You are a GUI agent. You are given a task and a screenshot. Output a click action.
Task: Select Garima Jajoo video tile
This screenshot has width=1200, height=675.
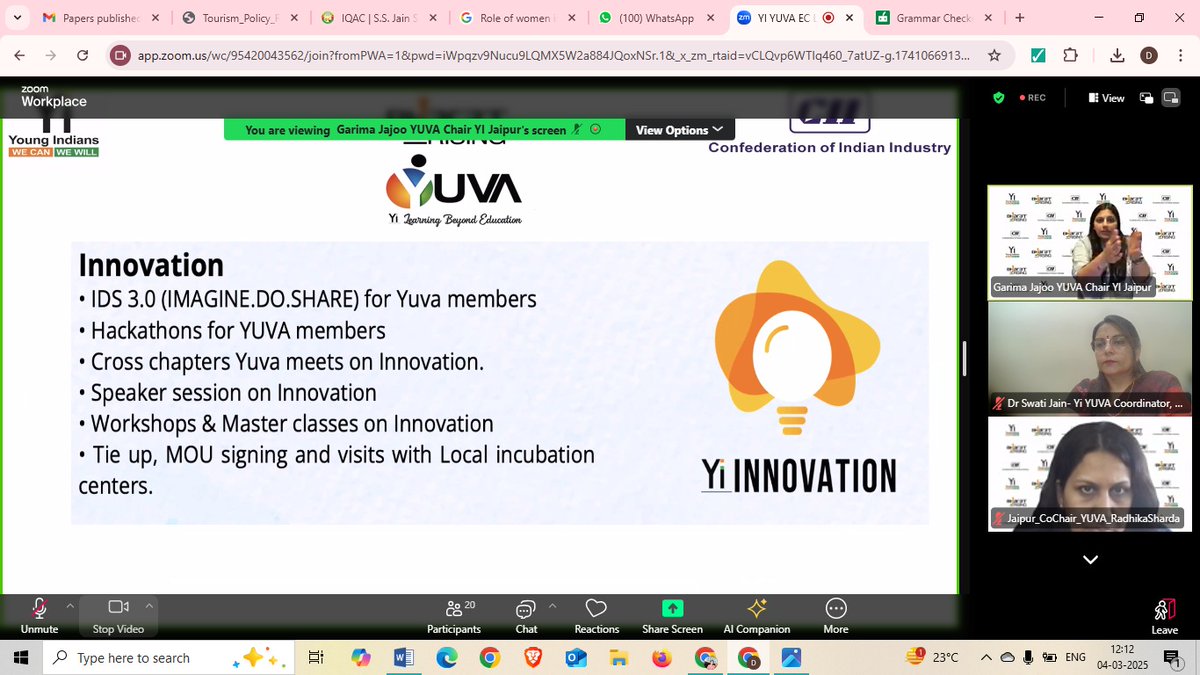(1090, 241)
